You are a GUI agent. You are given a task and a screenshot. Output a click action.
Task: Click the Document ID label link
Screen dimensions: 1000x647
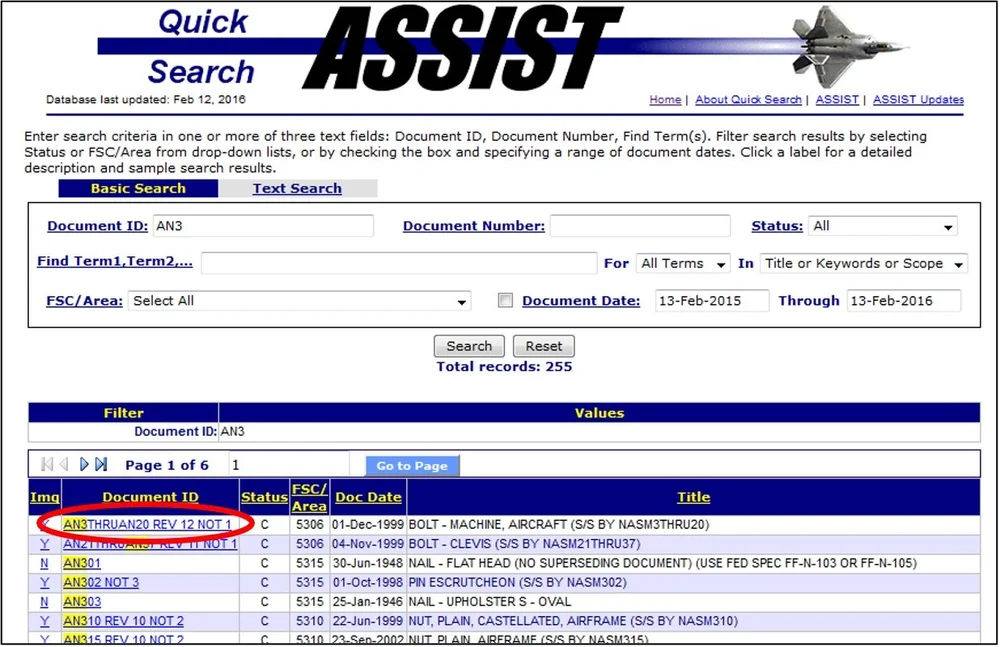98,226
